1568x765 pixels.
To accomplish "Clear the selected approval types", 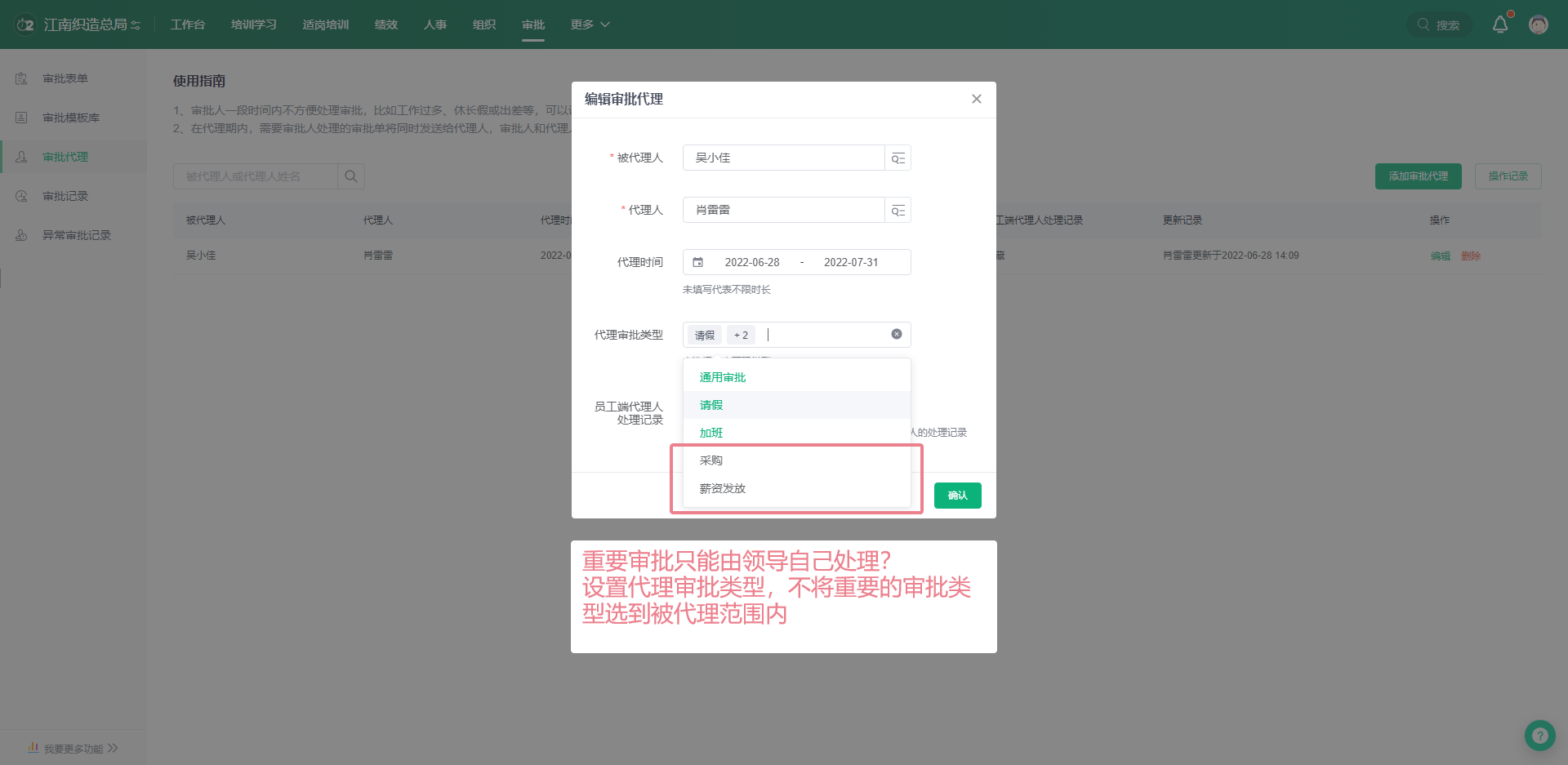I will click(897, 334).
